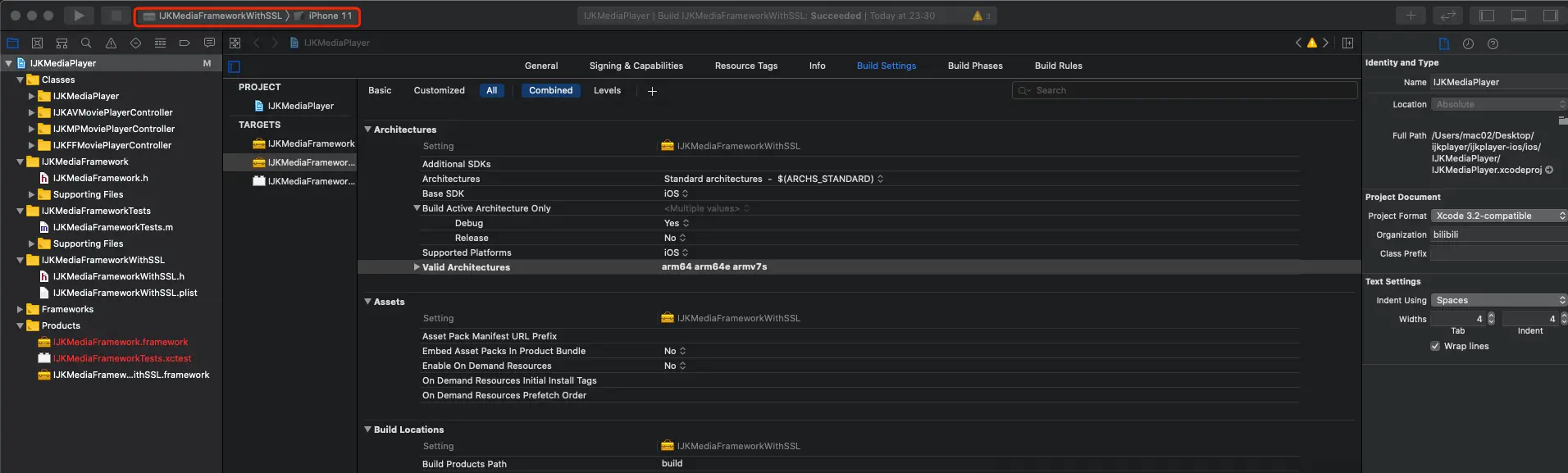Open the Source Control navigator
The width and height of the screenshot is (1568, 473).
tap(37, 43)
